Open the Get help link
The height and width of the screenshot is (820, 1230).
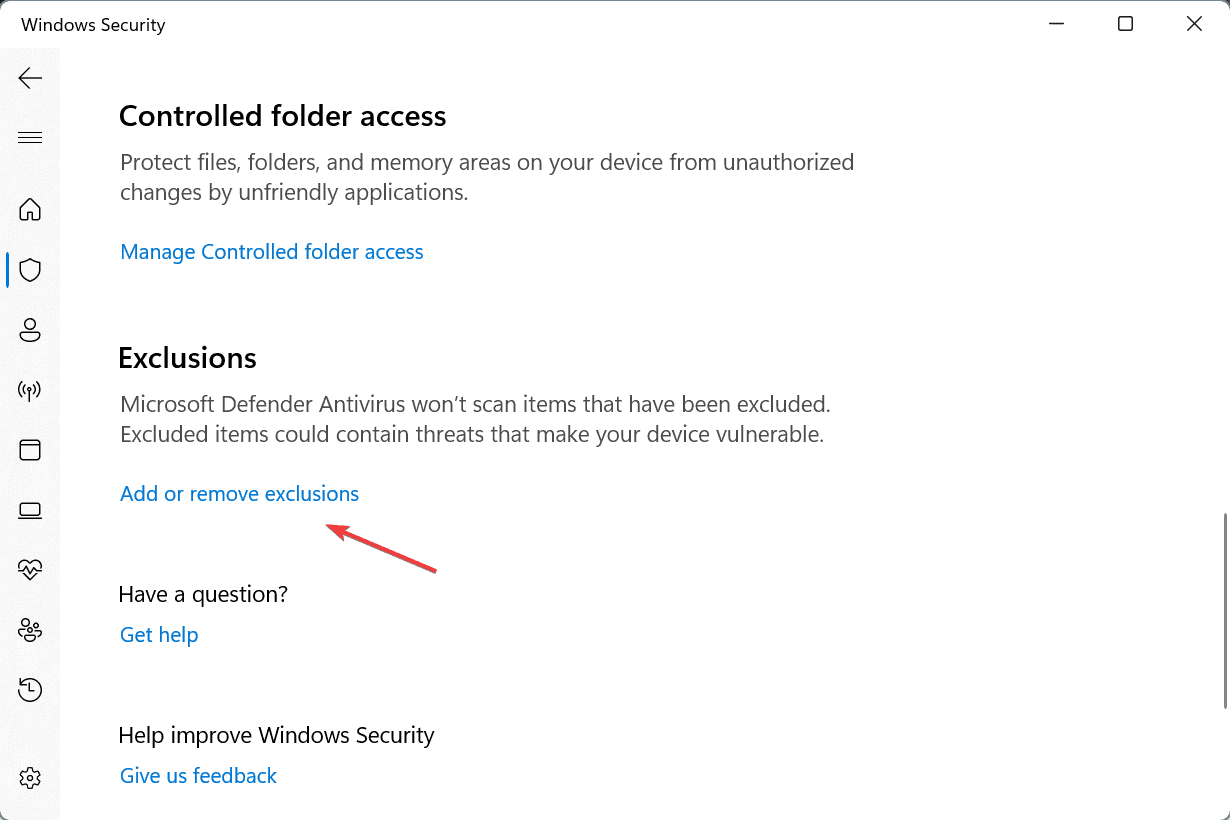coord(159,635)
